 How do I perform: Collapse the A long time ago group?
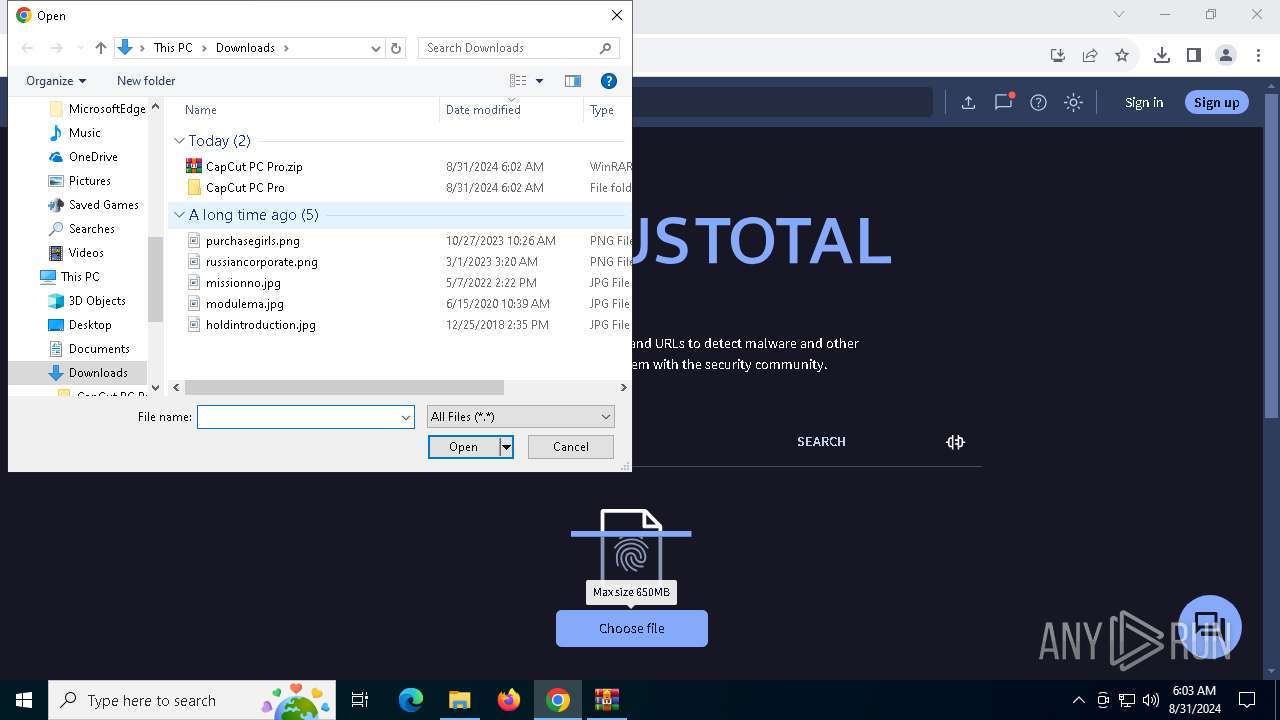click(x=179, y=215)
